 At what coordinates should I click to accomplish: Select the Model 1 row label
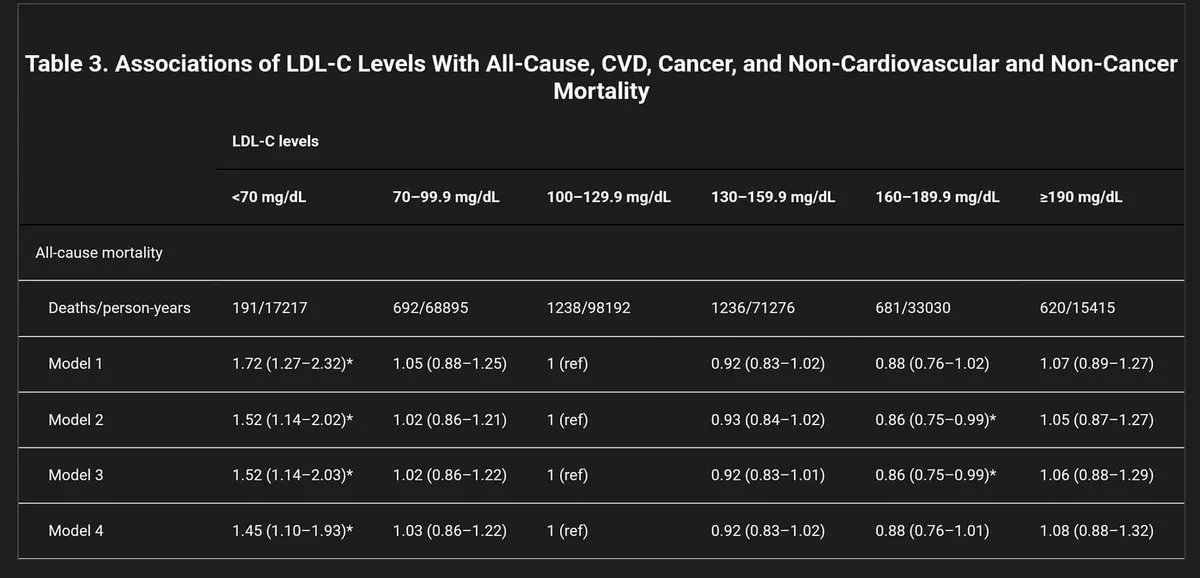[x=76, y=364]
